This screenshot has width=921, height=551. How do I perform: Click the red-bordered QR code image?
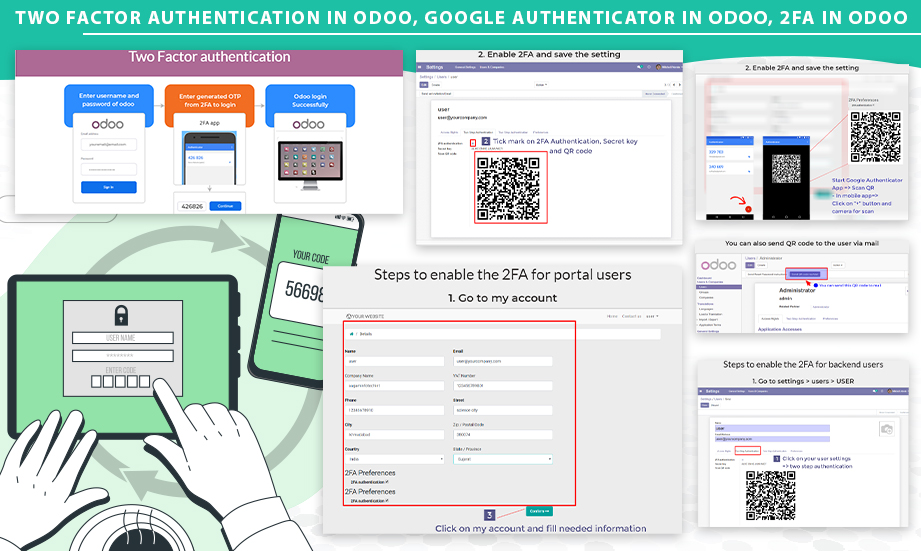pyautogui.click(x=510, y=187)
